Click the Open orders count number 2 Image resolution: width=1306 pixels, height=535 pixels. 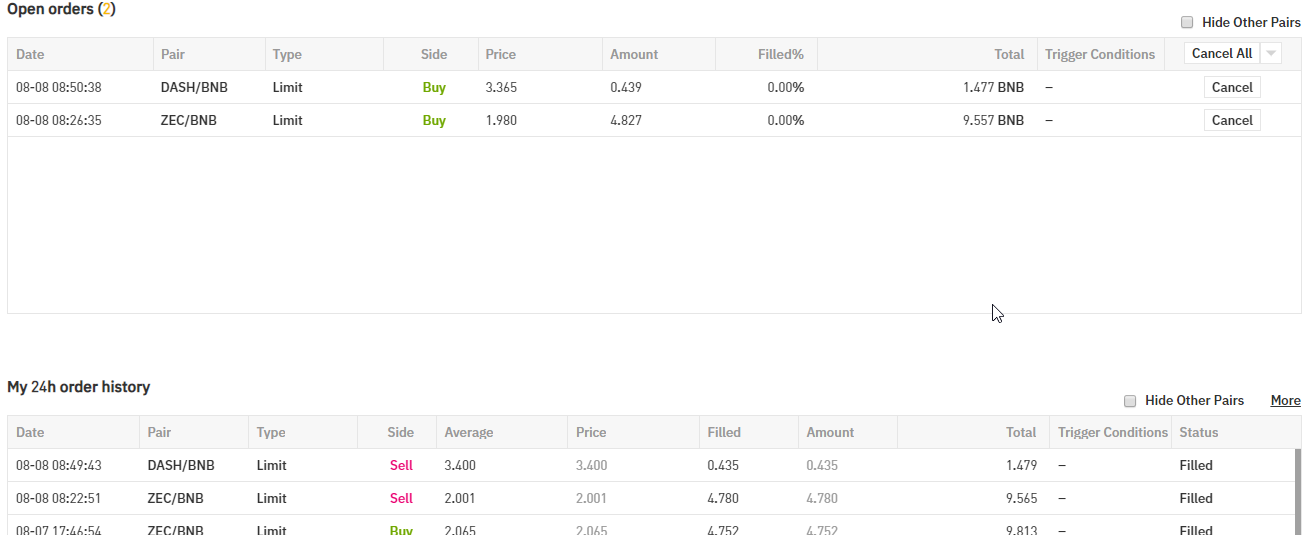[x=107, y=8]
